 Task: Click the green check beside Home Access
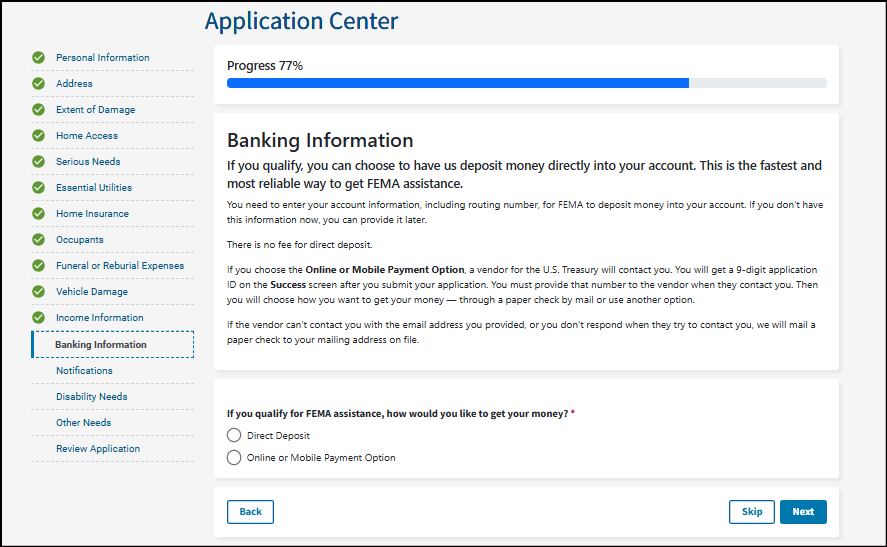point(38,136)
